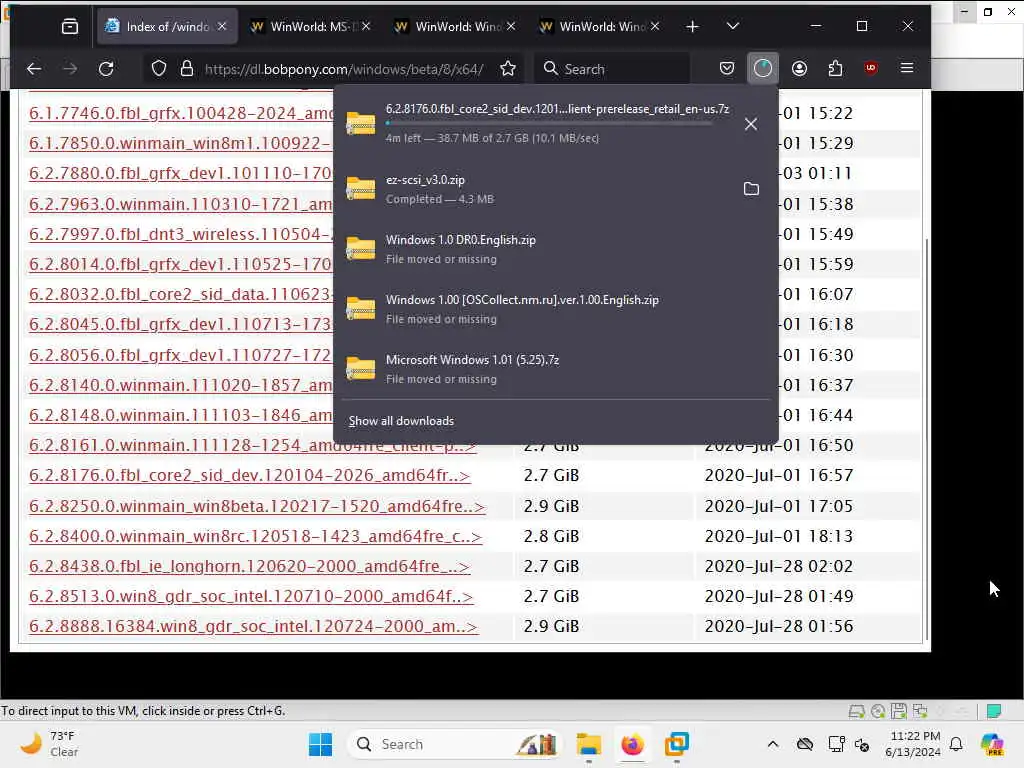Reload the current page
Screen dimensions: 1024x768
tap(106, 69)
